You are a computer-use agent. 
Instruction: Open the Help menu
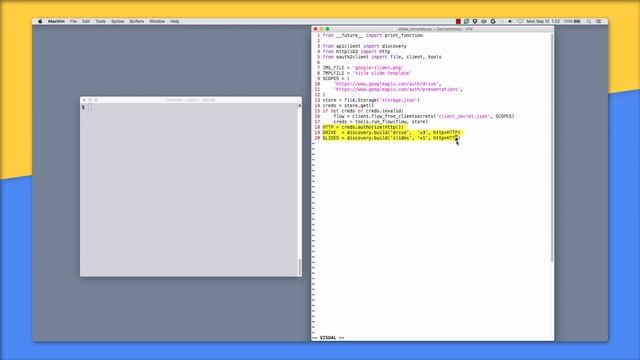point(175,21)
